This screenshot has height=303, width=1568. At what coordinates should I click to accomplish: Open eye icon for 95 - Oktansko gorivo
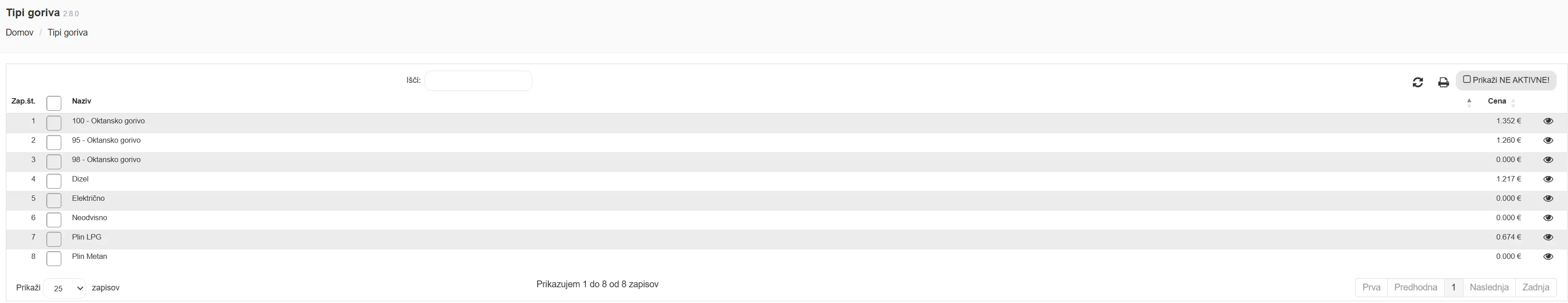point(1548,140)
